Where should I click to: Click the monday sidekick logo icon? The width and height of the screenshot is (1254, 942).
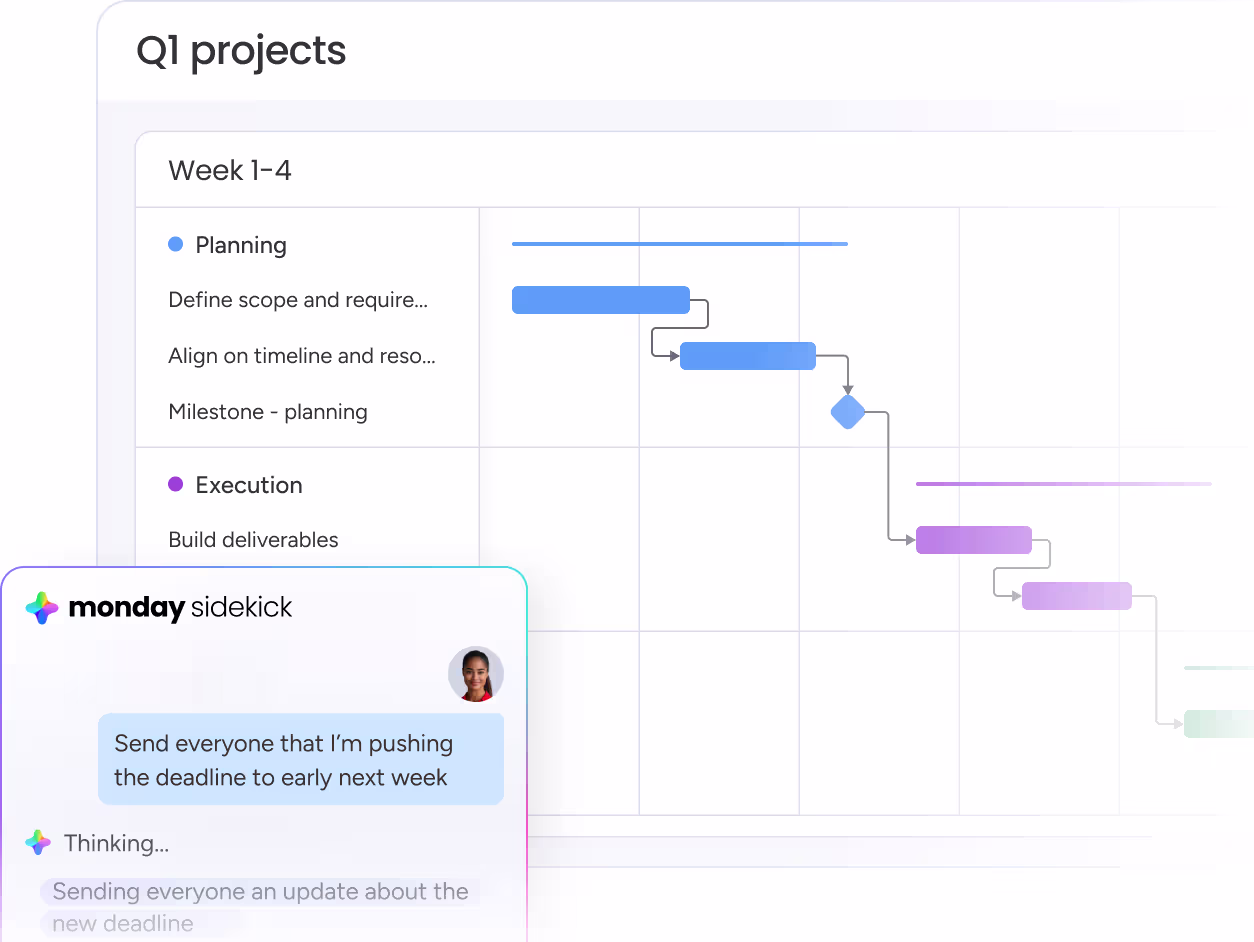42,608
